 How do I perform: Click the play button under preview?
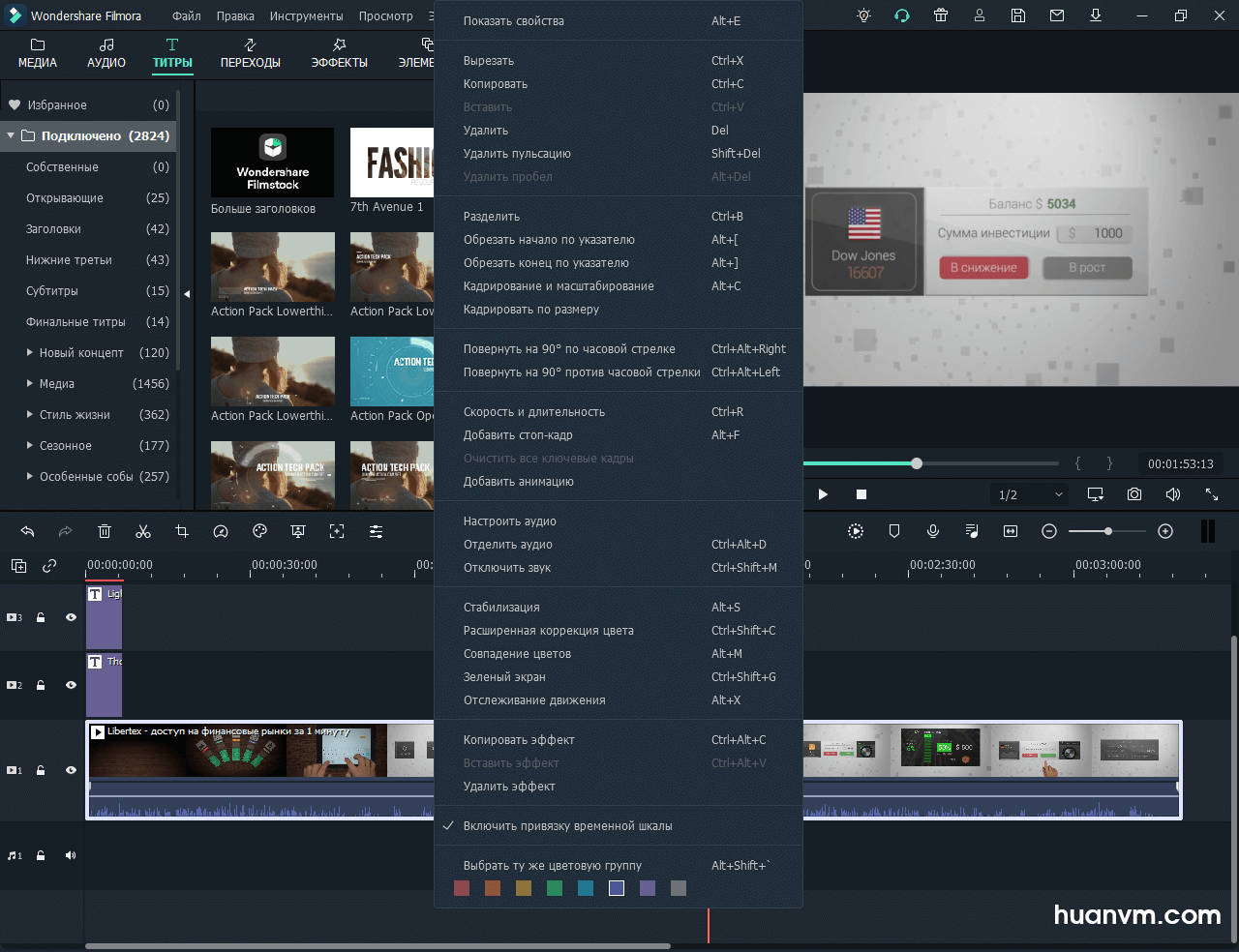coord(823,494)
